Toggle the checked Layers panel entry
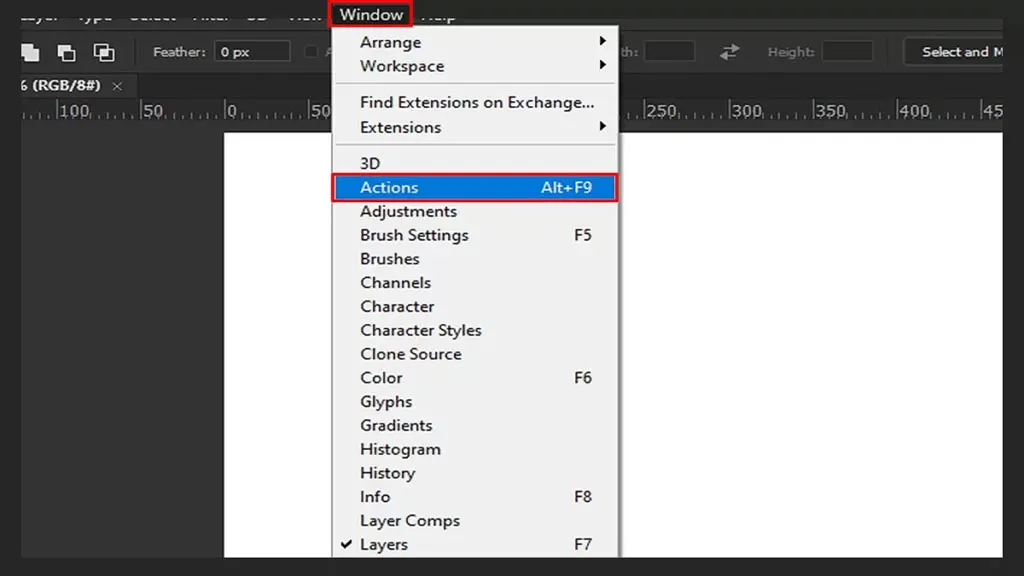Screen dimensions: 1024x576 475,545
